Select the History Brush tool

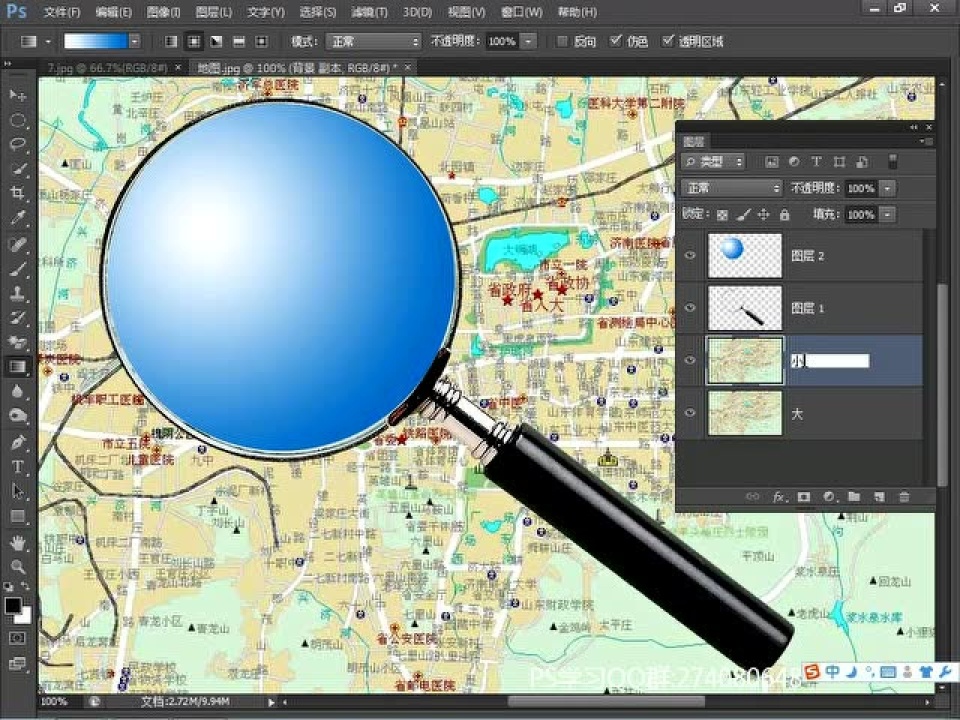[x=18, y=318]
